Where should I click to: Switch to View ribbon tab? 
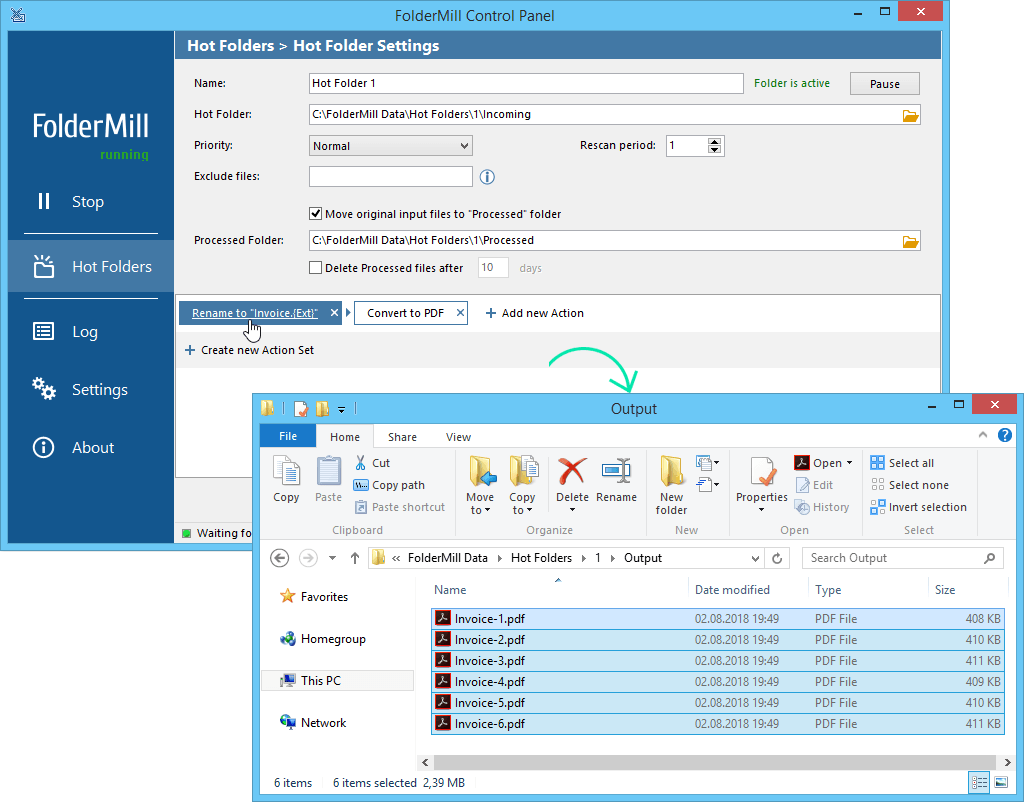pos(458,437)
